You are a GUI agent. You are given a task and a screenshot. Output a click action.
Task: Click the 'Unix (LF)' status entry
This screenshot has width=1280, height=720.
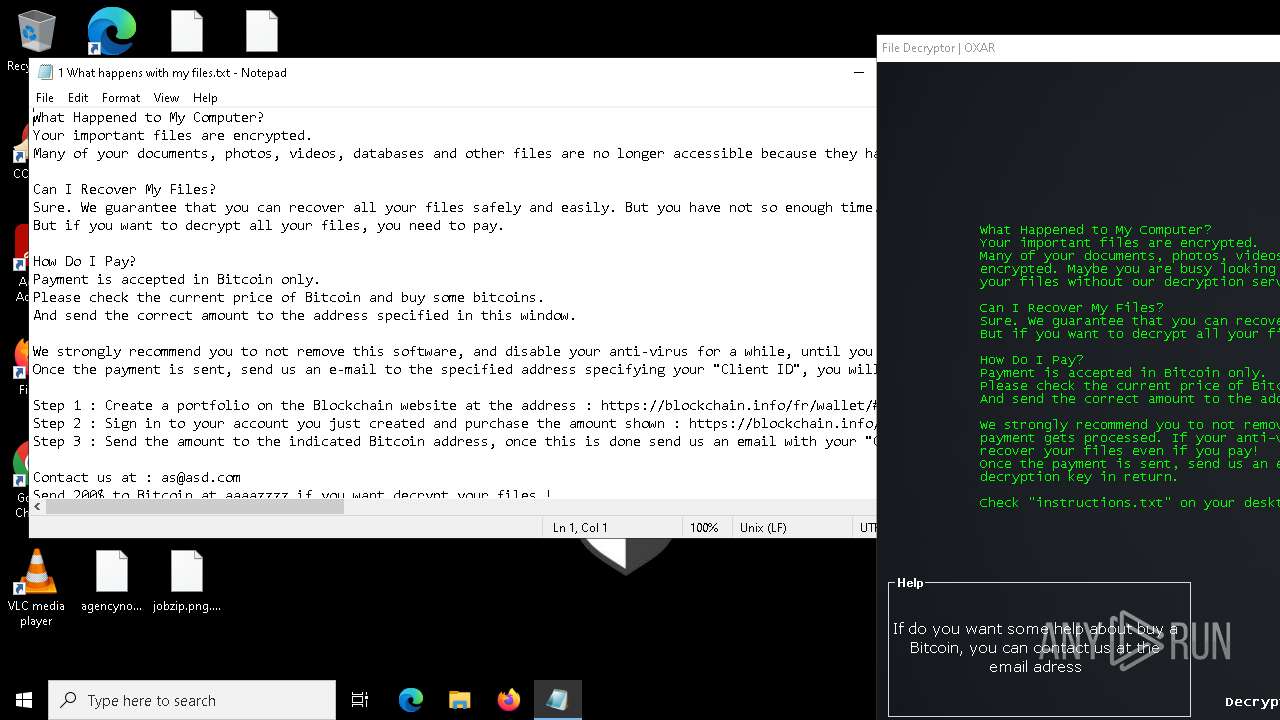[x=763, y=527]
